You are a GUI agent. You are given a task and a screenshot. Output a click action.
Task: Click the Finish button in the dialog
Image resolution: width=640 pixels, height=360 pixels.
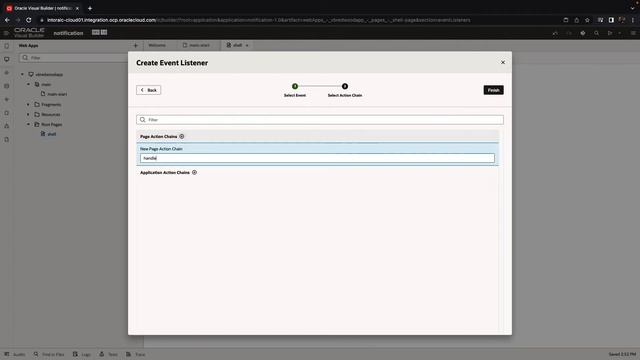tap(493, 90)
